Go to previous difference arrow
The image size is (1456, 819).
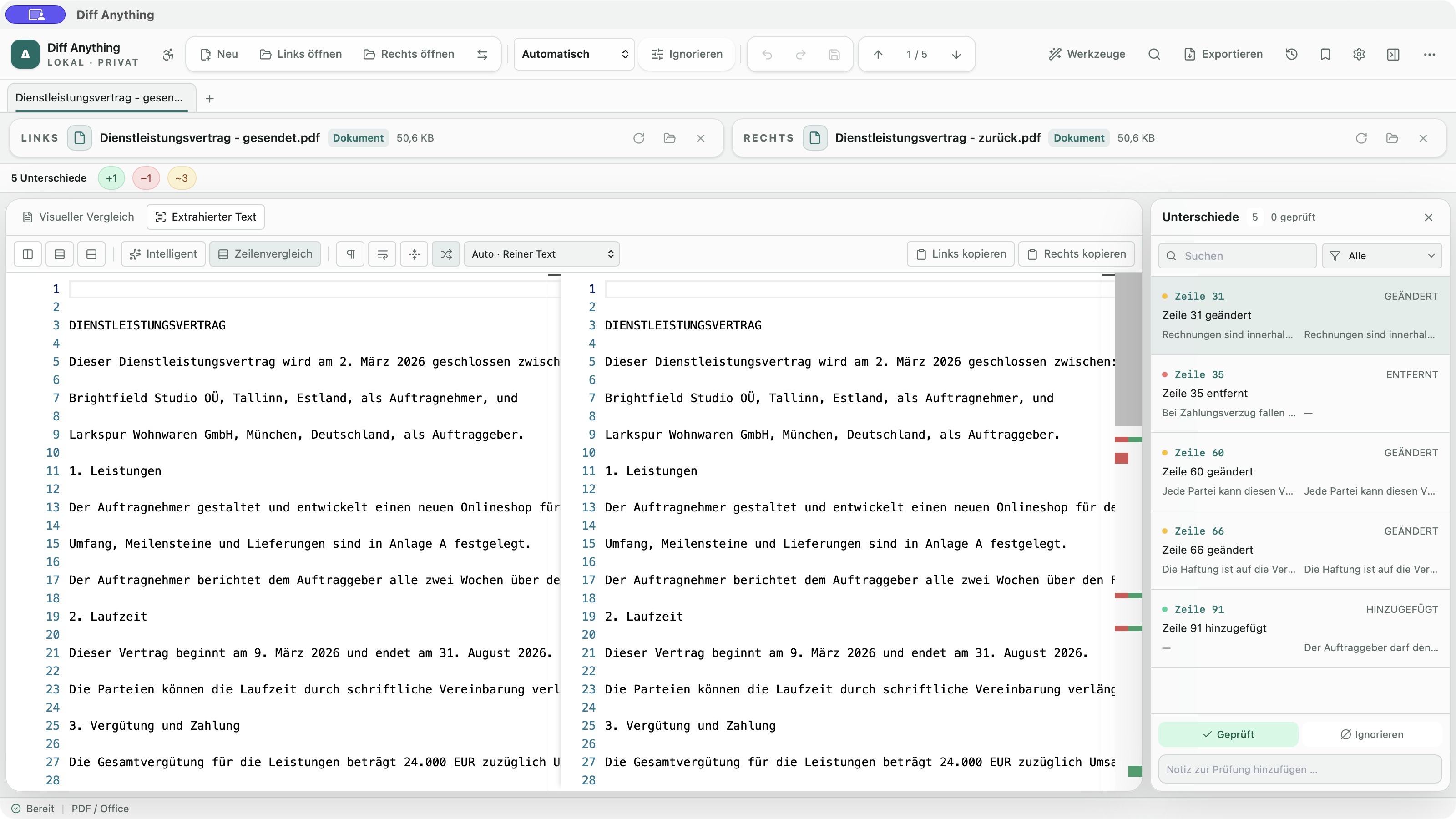tap(878, 54)
